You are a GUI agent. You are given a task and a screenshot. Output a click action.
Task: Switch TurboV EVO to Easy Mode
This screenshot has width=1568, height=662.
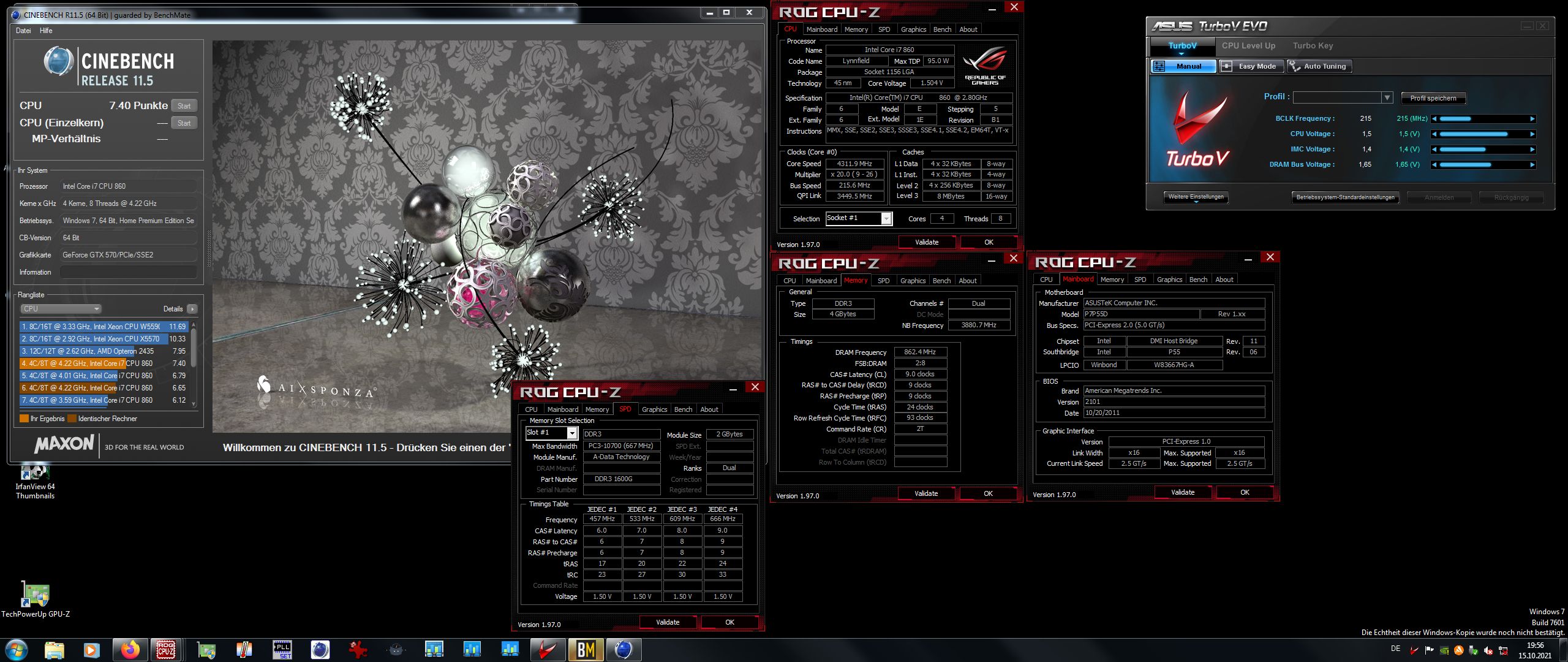(x=1250, y=66)
